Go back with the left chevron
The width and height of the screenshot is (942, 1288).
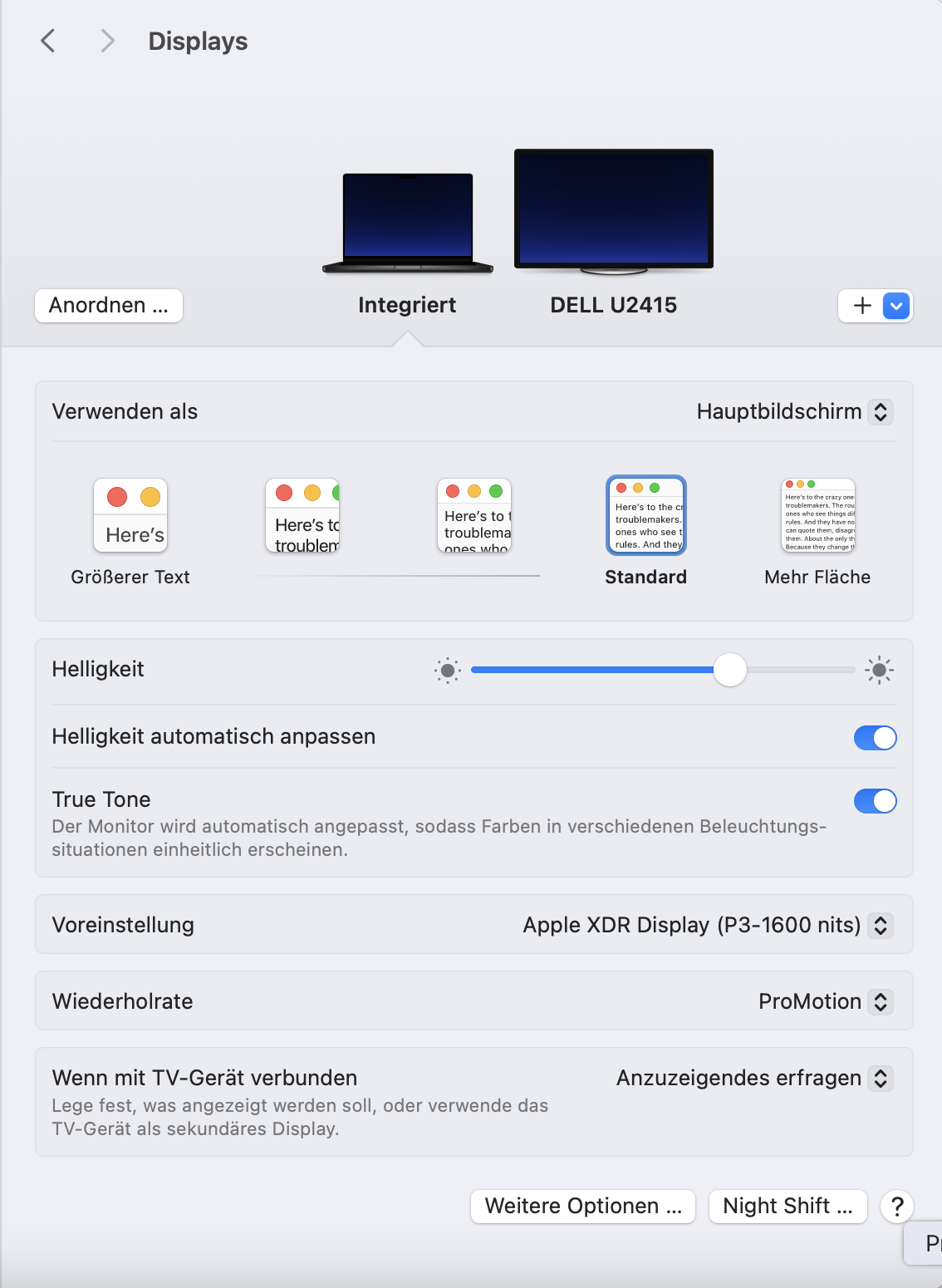click(48, 41)
